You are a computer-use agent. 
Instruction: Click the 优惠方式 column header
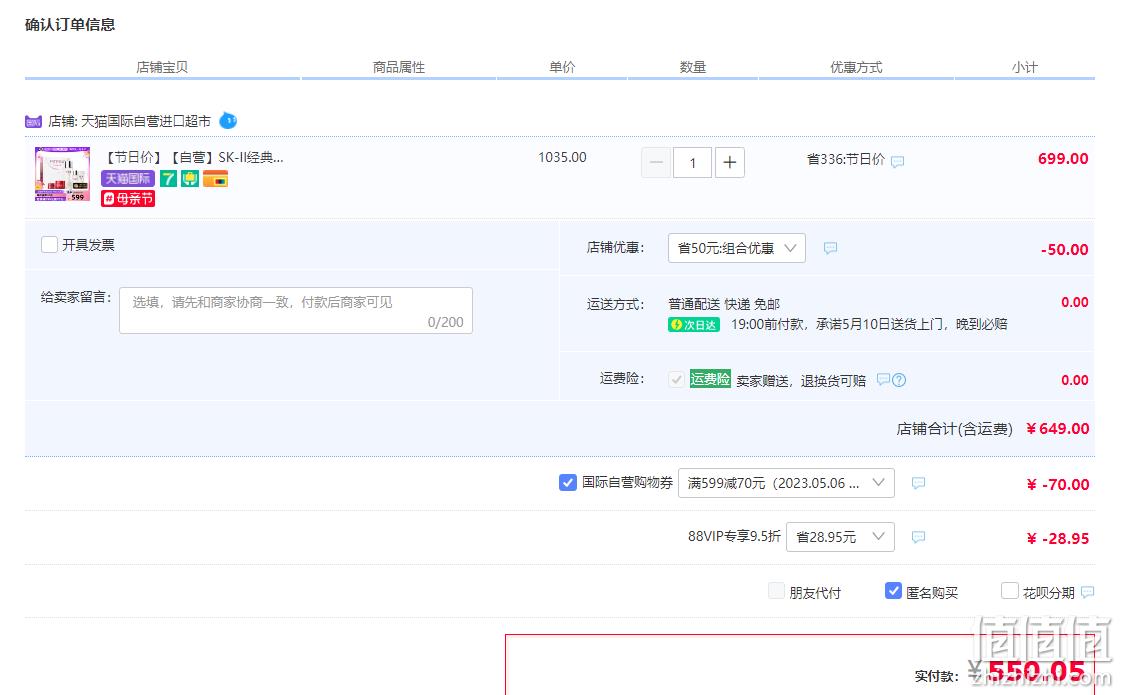[x=856, y=67]
